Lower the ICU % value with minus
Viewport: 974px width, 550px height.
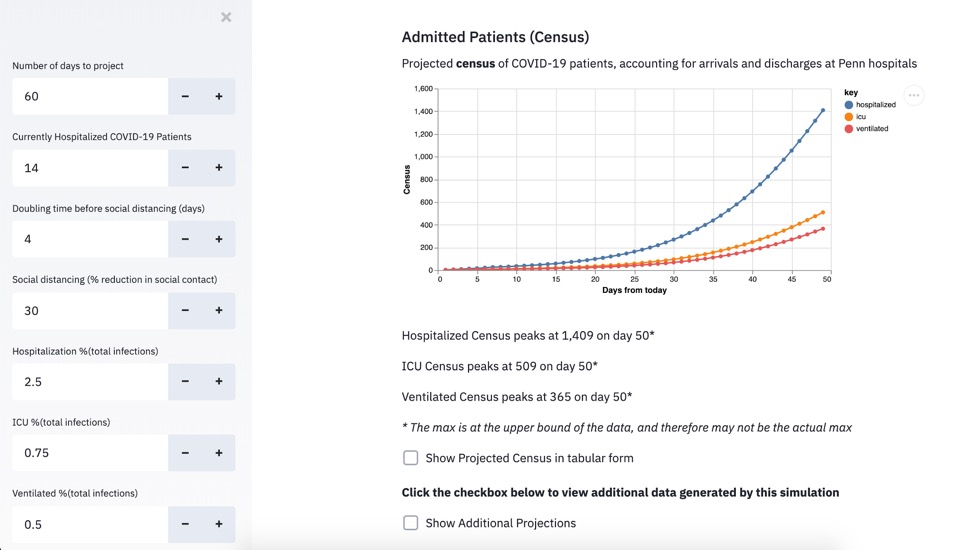tap(185, 453)
